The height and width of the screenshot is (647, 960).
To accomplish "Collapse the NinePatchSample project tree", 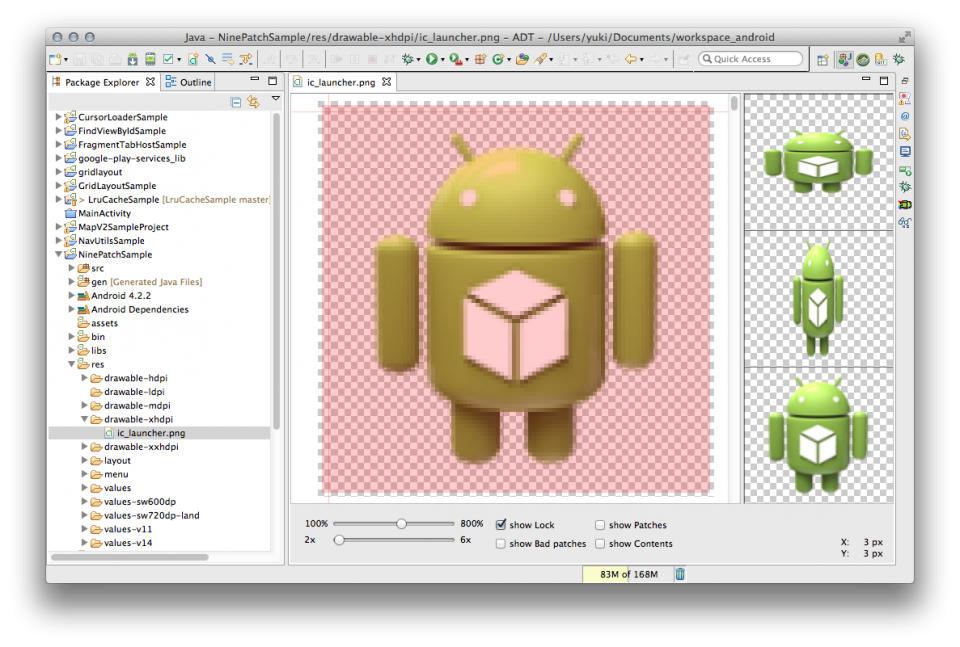I will [x=60, y=254].
